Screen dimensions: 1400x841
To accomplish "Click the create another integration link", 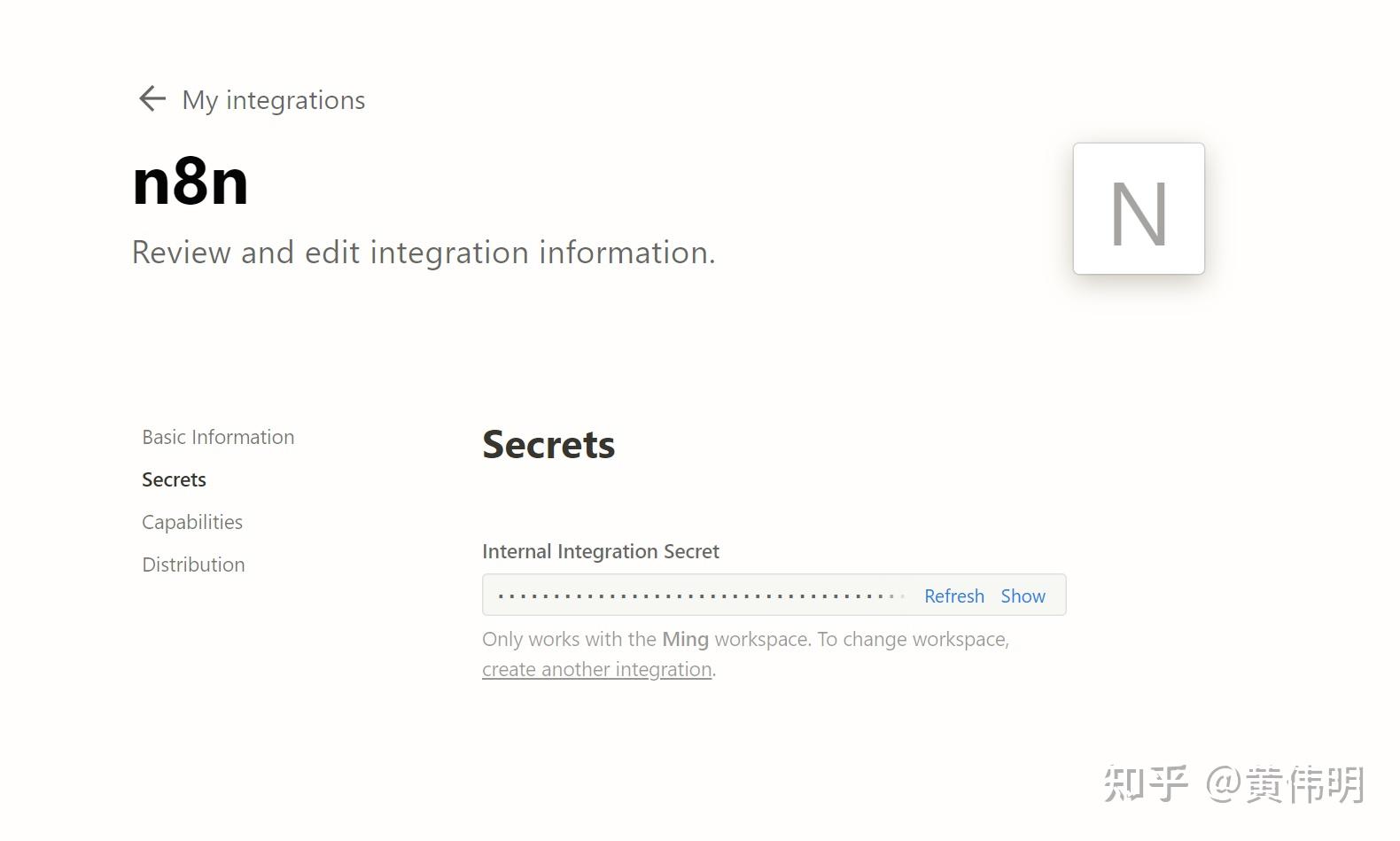I will (596, 669).
